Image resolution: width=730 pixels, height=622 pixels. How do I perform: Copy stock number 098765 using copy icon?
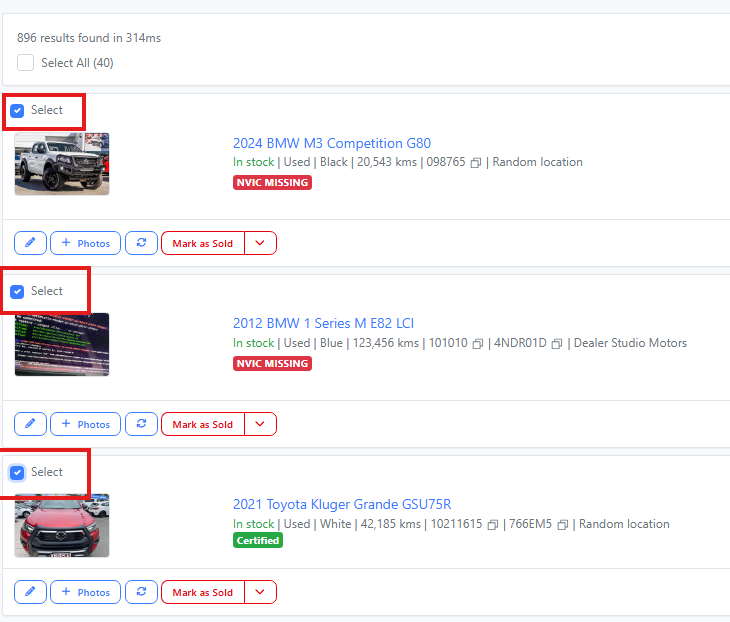[476, 163]
